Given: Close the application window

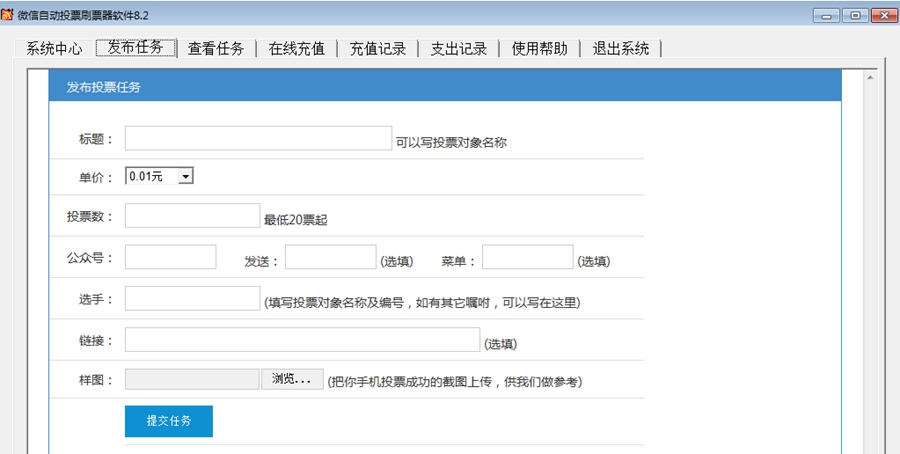Looking at the screenshot, I should click(x=884, y=15).
